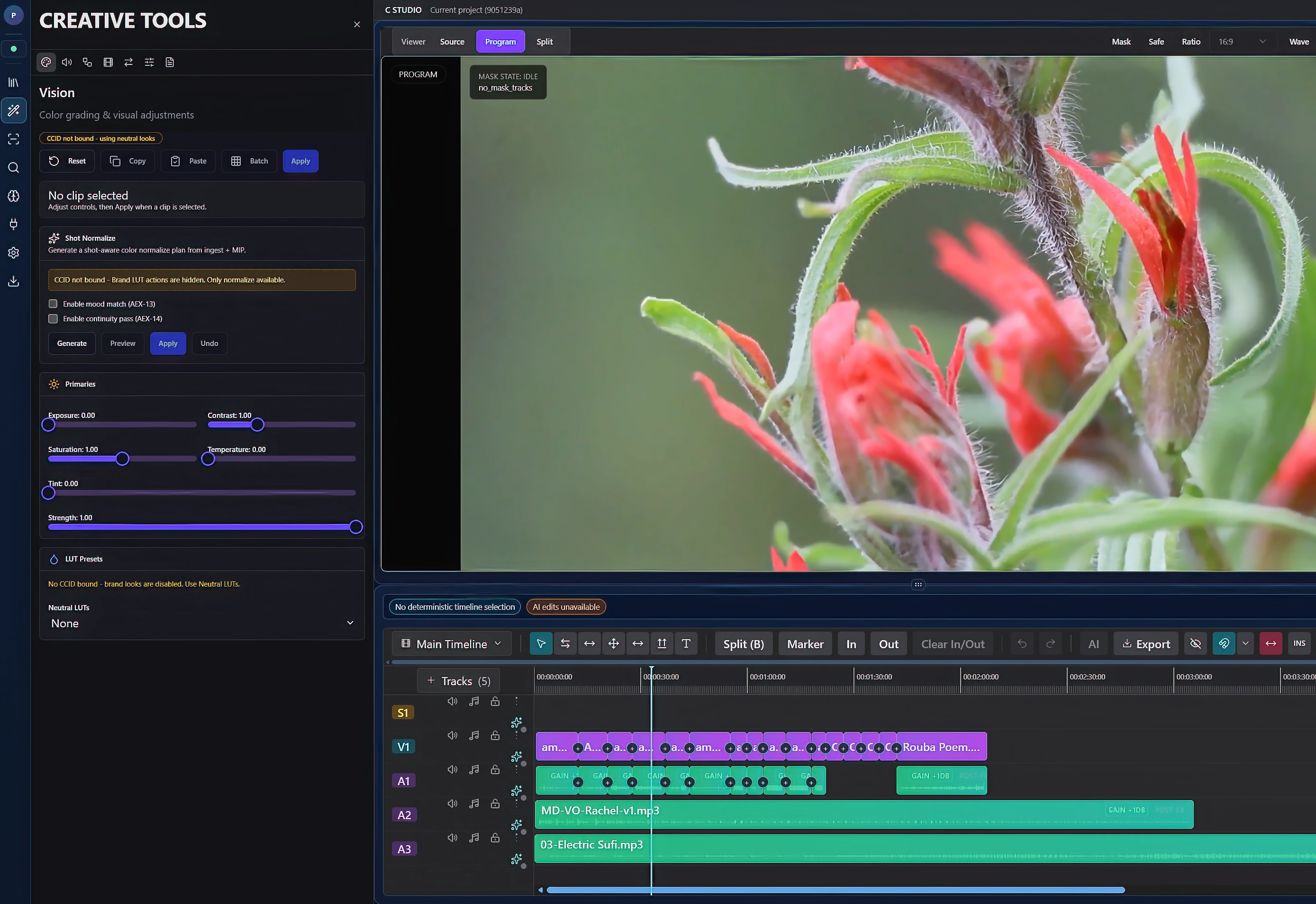1316x904 pixels.
Task: Enable continuity pass (AEX-14) checkbox
Action: click(x=53, y=319)
